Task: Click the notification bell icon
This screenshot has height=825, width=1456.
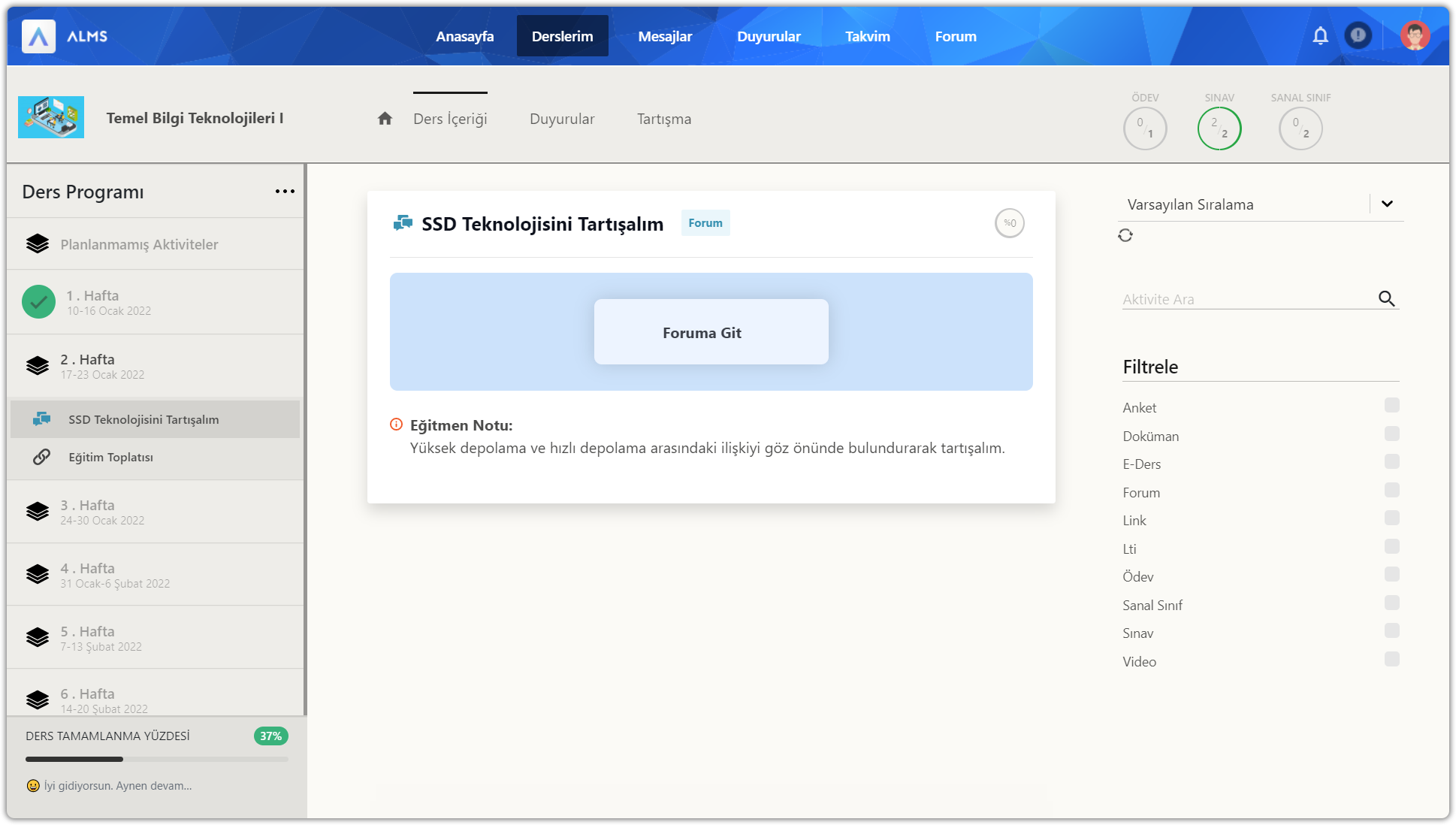Action: 1320,36
